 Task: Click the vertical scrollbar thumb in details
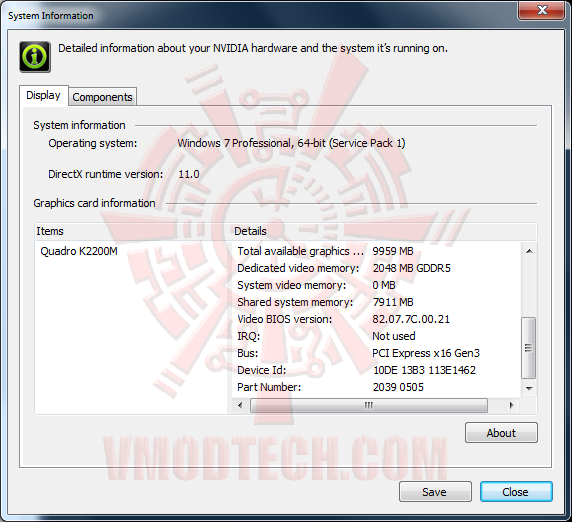click(x=529, y=348)
